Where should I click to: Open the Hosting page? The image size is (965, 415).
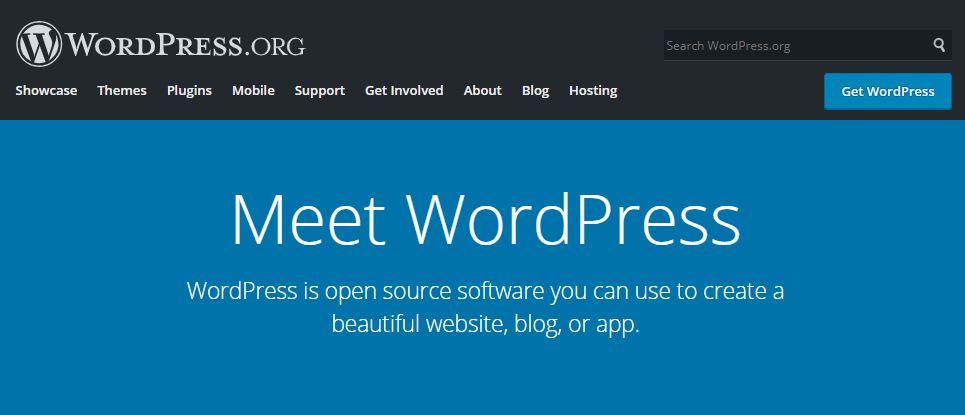point(593,91)
